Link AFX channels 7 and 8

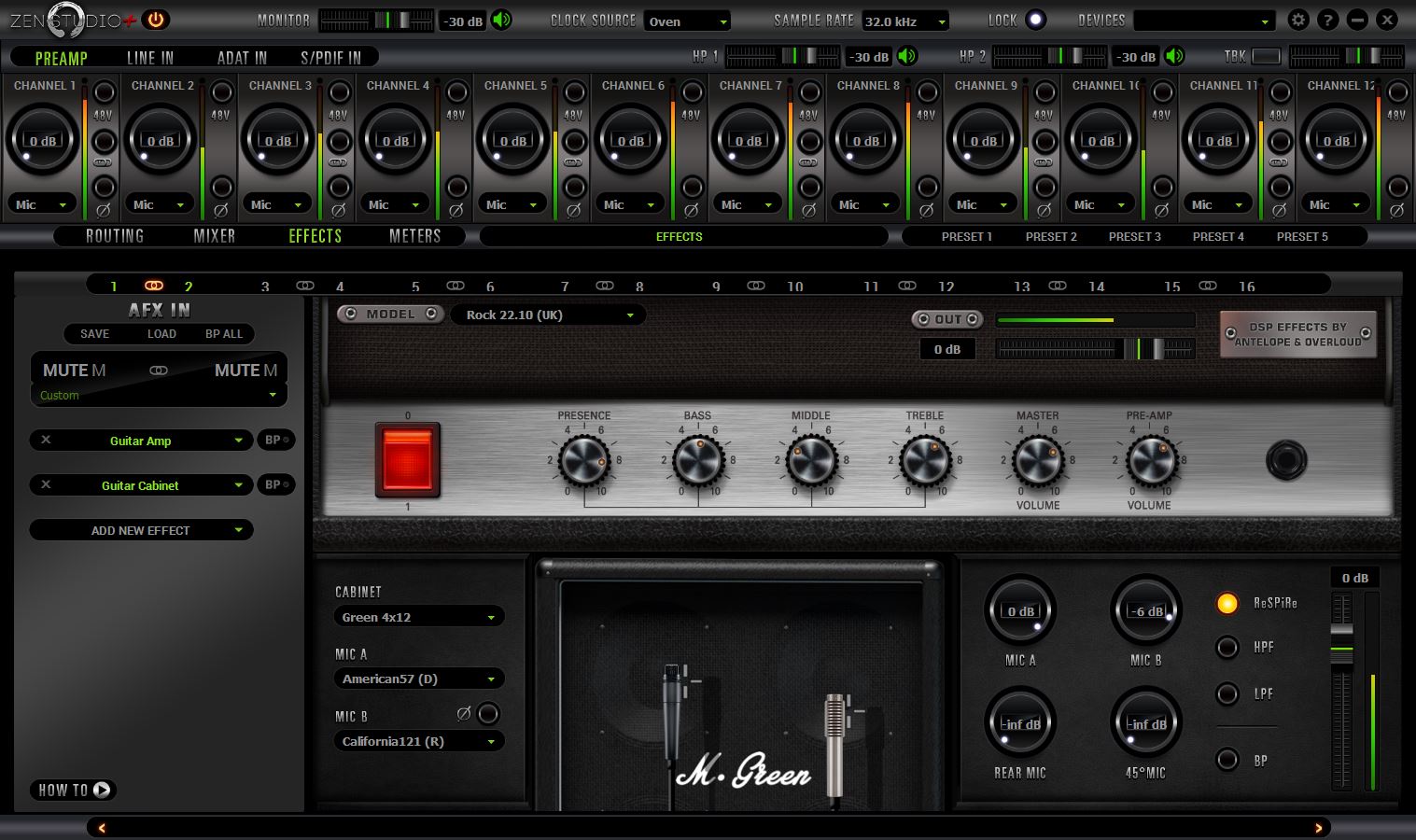[605, 286]
